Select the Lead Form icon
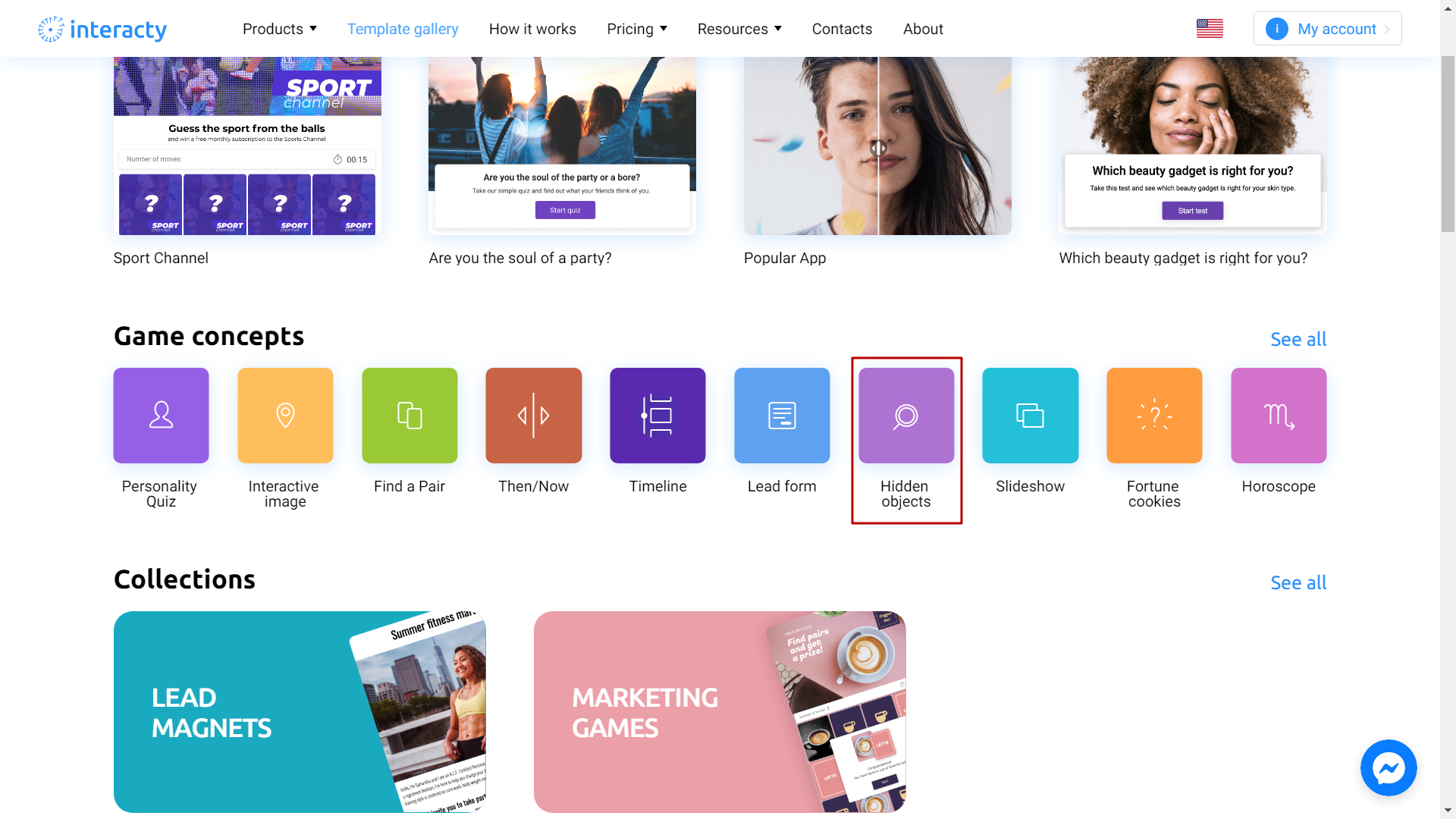 782,415
